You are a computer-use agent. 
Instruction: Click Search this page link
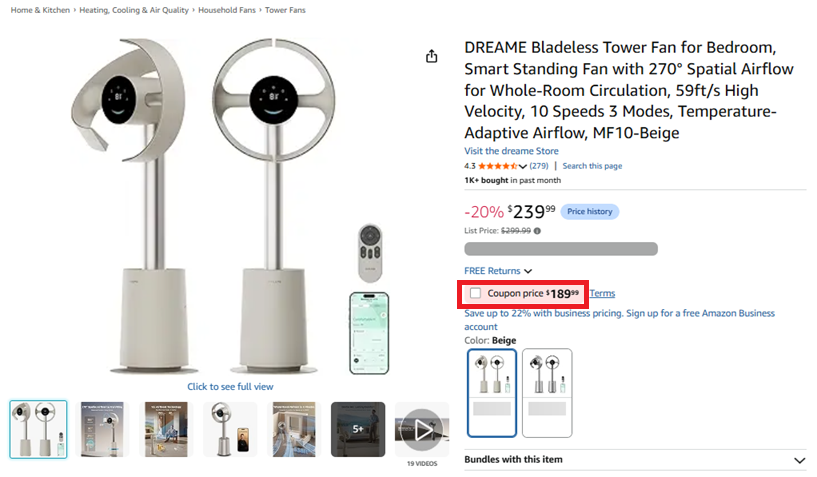tap(592, 166)
